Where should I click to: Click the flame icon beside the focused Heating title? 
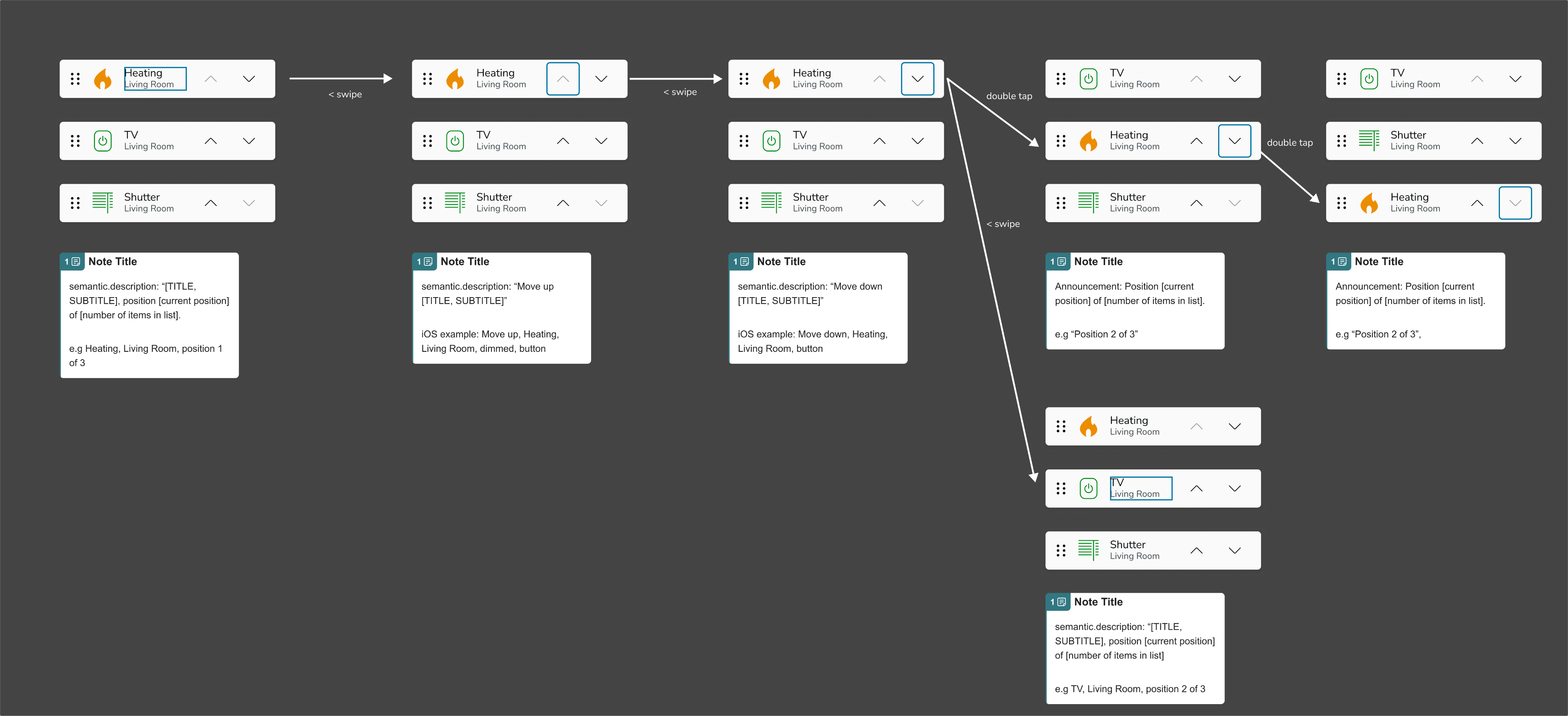click(103, 78)
